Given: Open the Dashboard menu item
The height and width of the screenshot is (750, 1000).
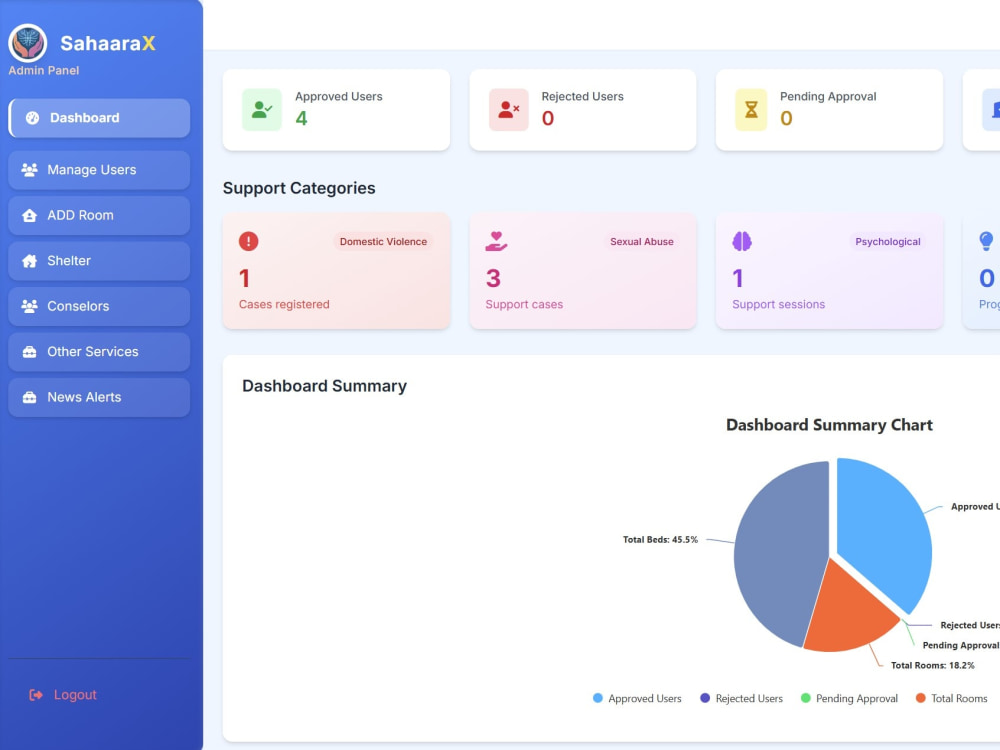Looking at the screenshot, I should (x=99, y=118).
